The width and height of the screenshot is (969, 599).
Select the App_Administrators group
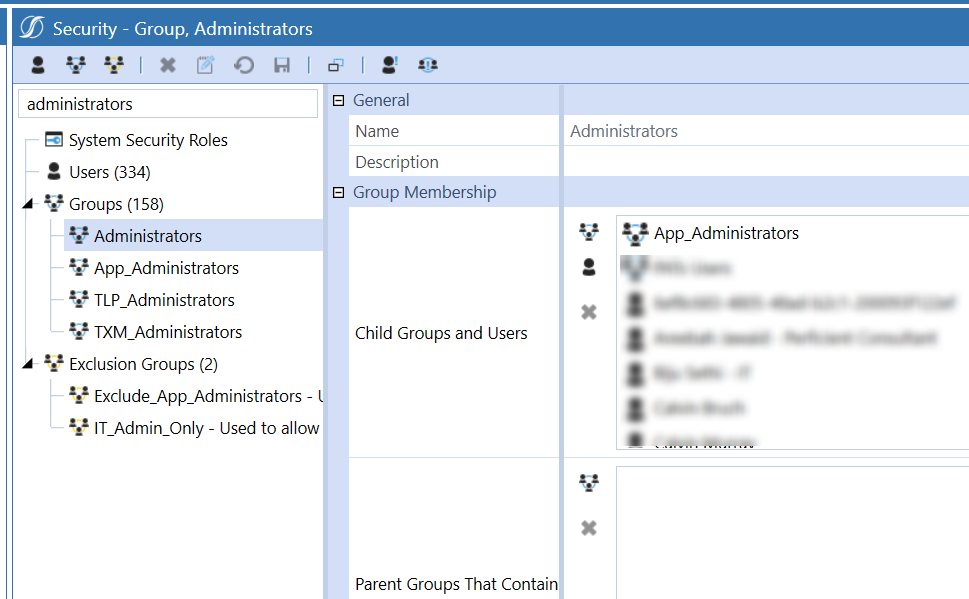pyautogui.click(x=166, y=268)
